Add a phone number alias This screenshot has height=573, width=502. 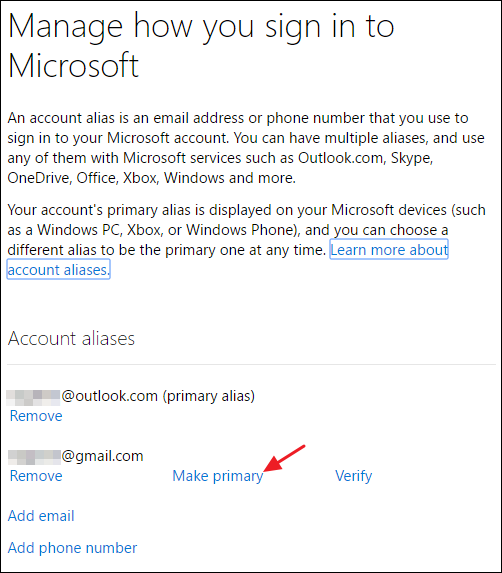click(x=72, y=548)
